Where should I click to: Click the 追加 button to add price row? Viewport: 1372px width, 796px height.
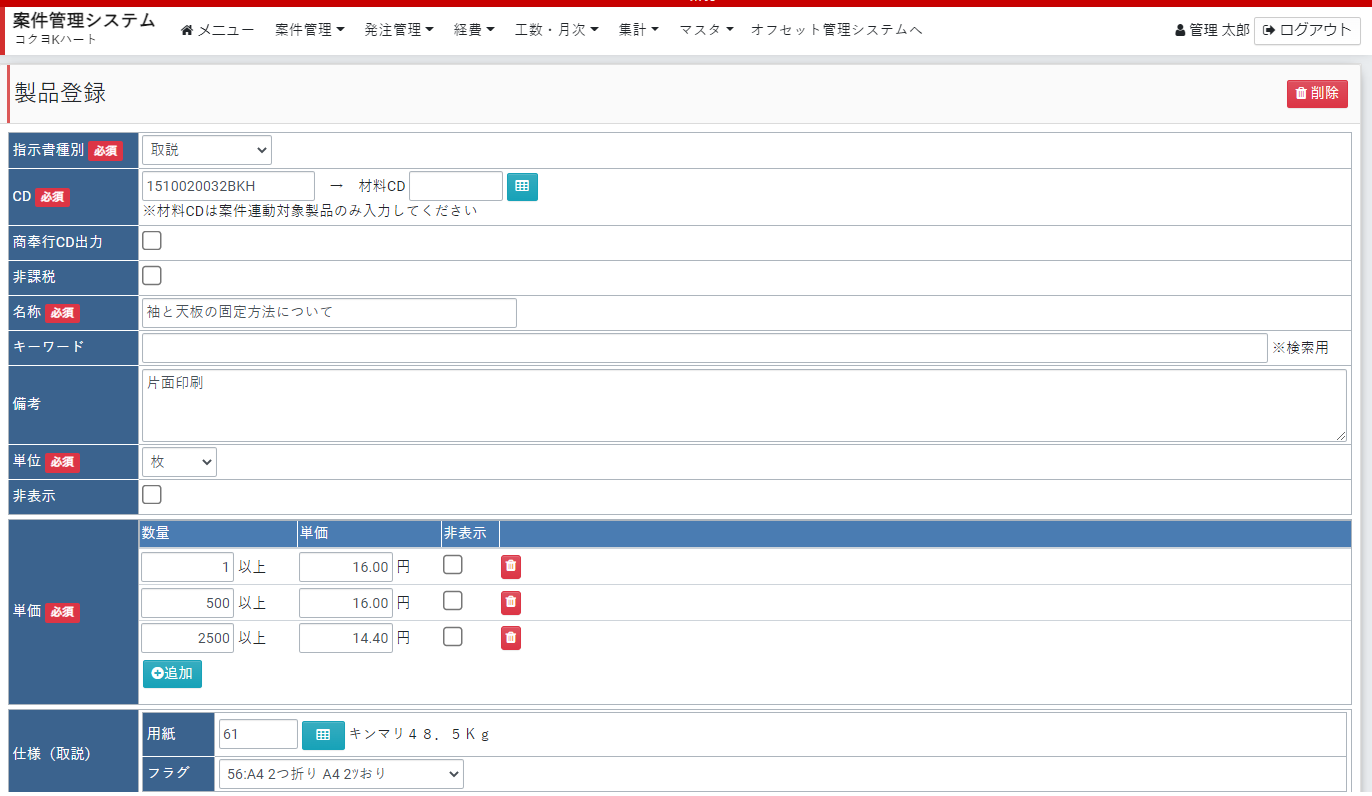pyautogui.click(x=172, y=673)
